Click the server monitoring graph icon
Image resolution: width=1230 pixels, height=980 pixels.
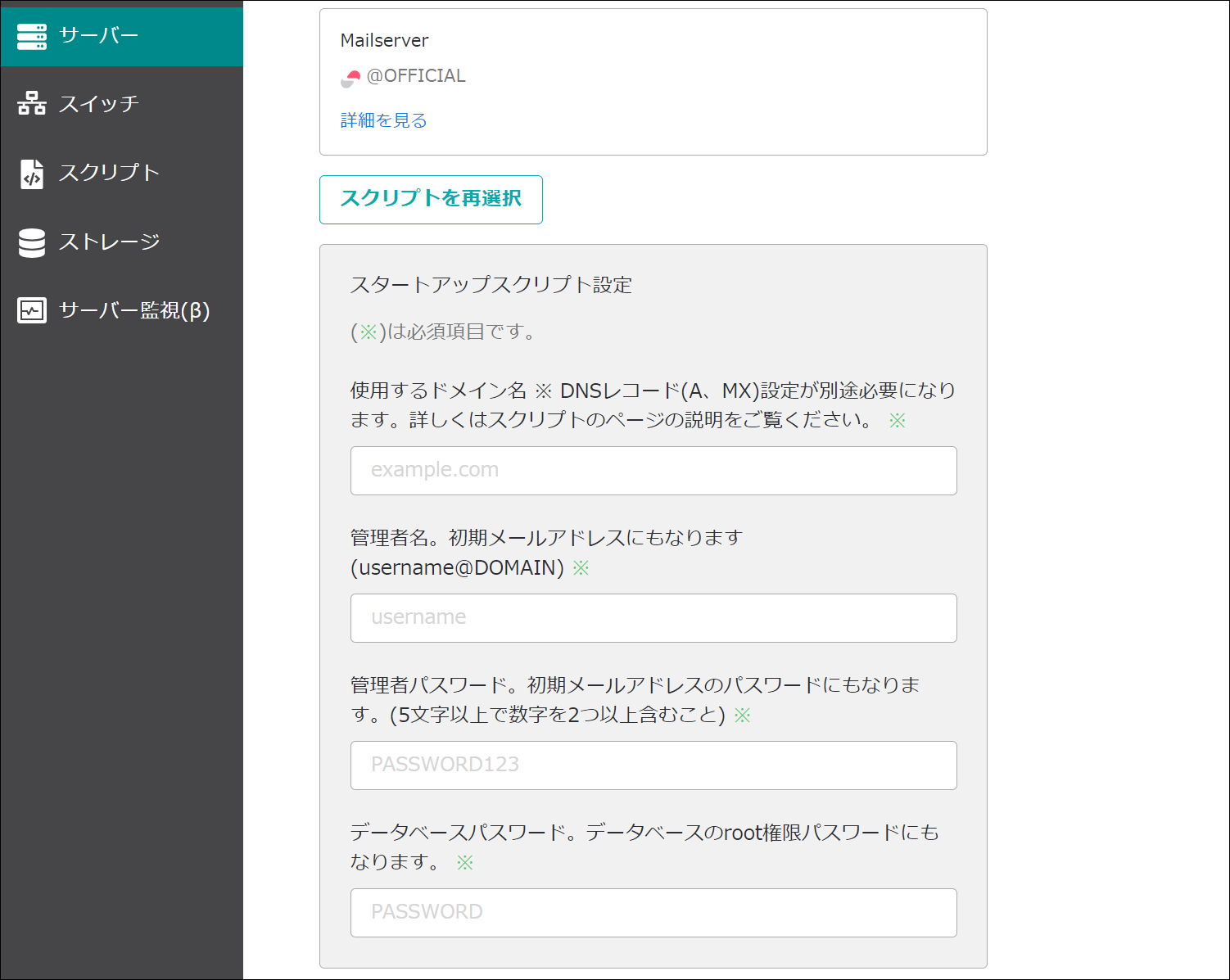coord(32,311)
